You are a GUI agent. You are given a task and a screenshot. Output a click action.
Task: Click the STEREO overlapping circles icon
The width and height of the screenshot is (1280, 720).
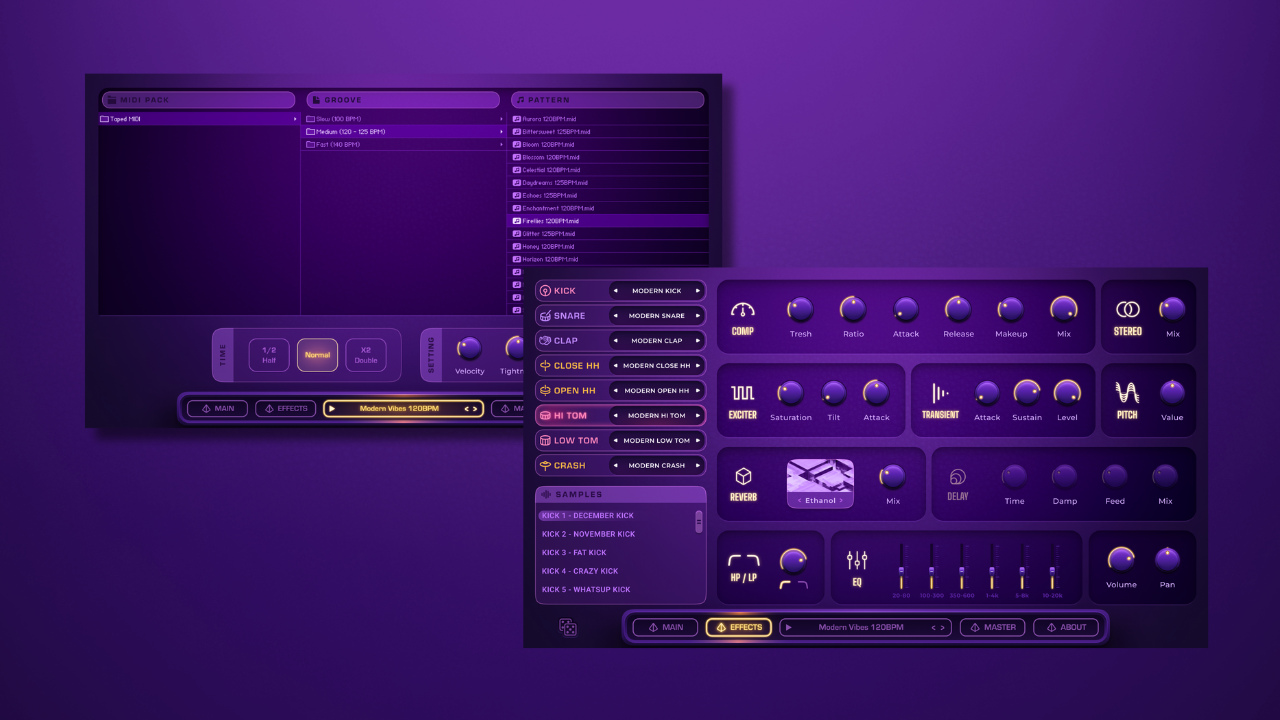click(x=1127, y=310)
